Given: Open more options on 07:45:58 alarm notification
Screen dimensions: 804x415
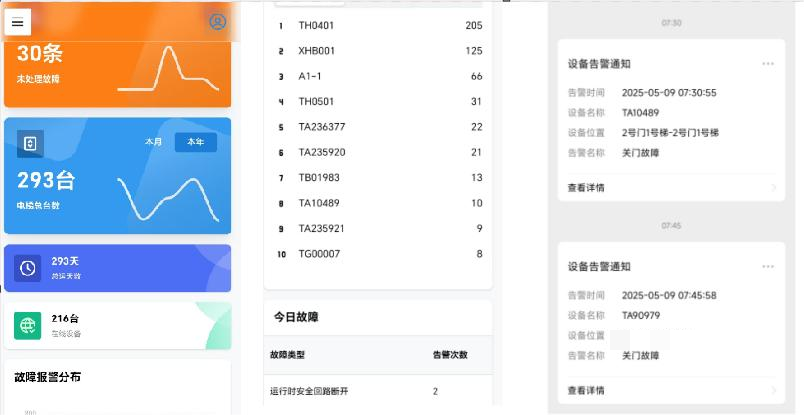Looking at the screenshot, I should 768,267.
